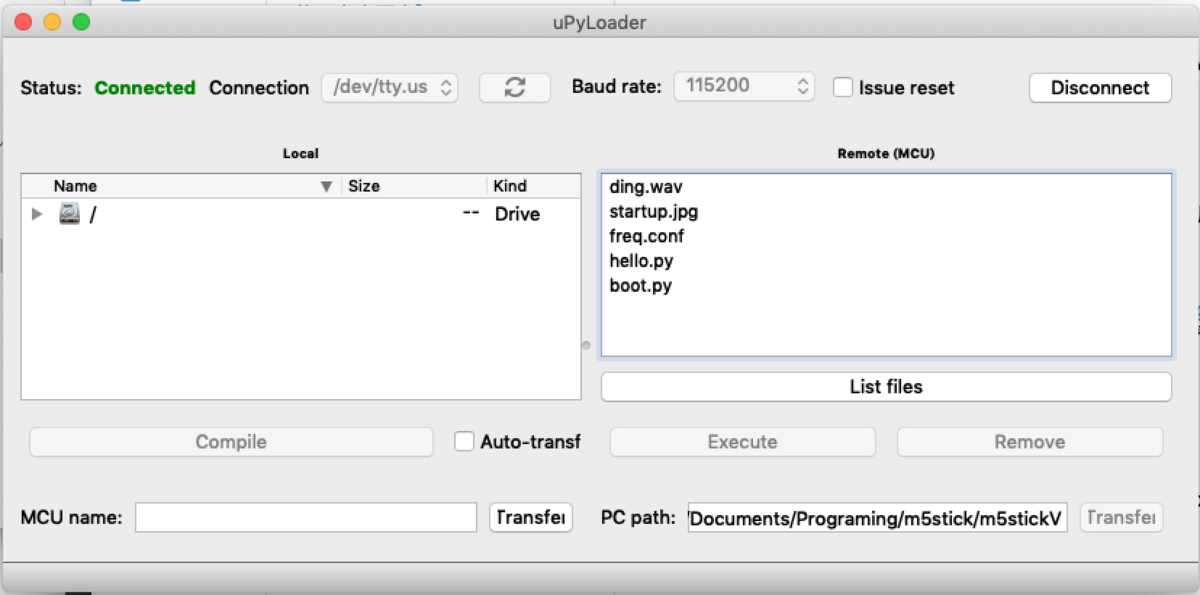Image resolution: width=1200 pixels, height=595 pixels.
Task: Select boot.py in remote file list
Action: pos(640,286)
